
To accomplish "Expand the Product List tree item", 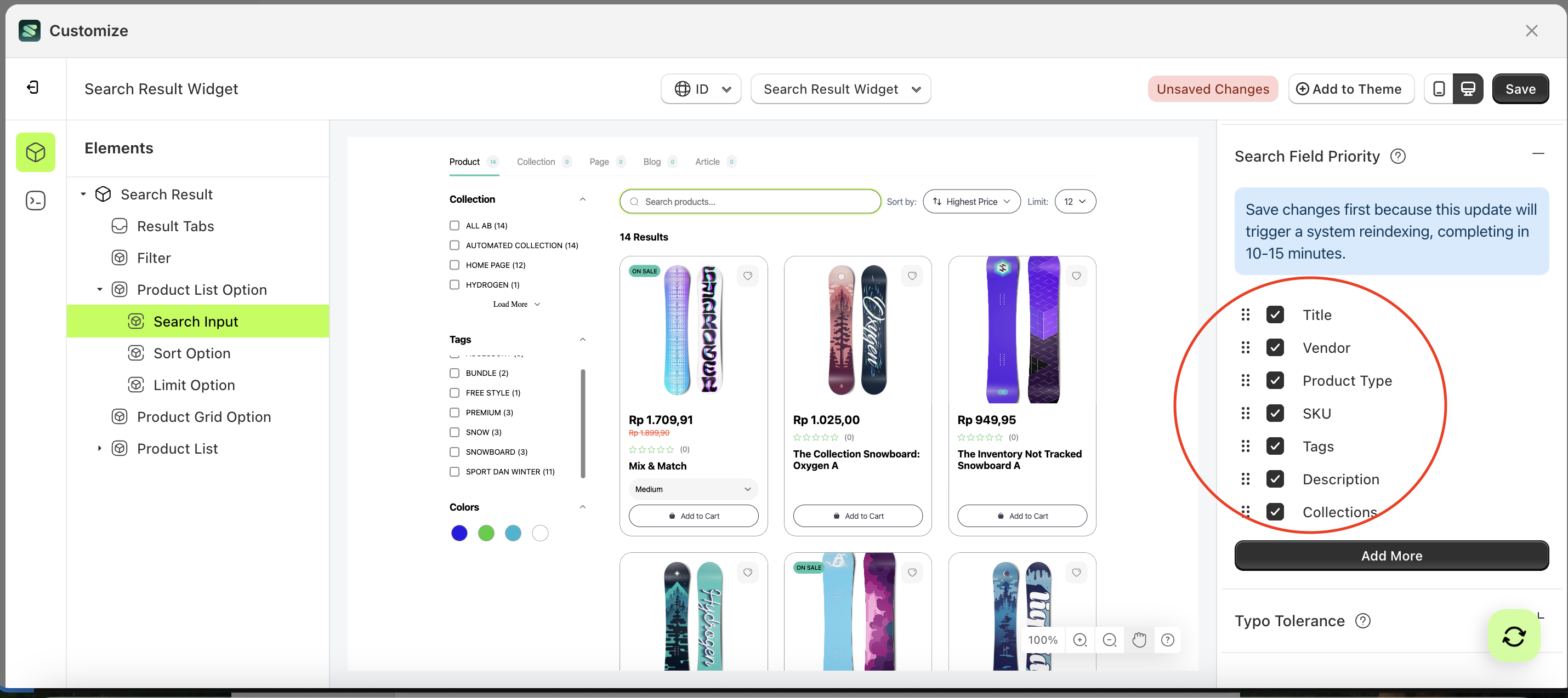I will click(x=99, y=449).
